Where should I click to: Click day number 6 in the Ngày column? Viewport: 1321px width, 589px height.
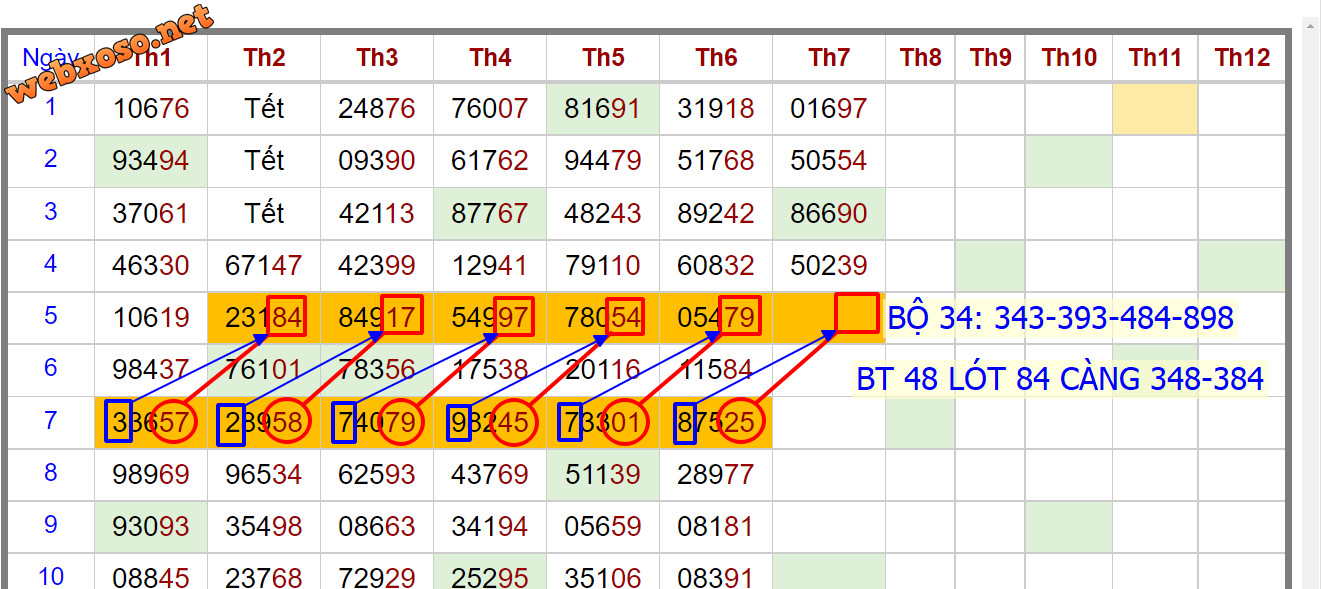coord(51,367)
